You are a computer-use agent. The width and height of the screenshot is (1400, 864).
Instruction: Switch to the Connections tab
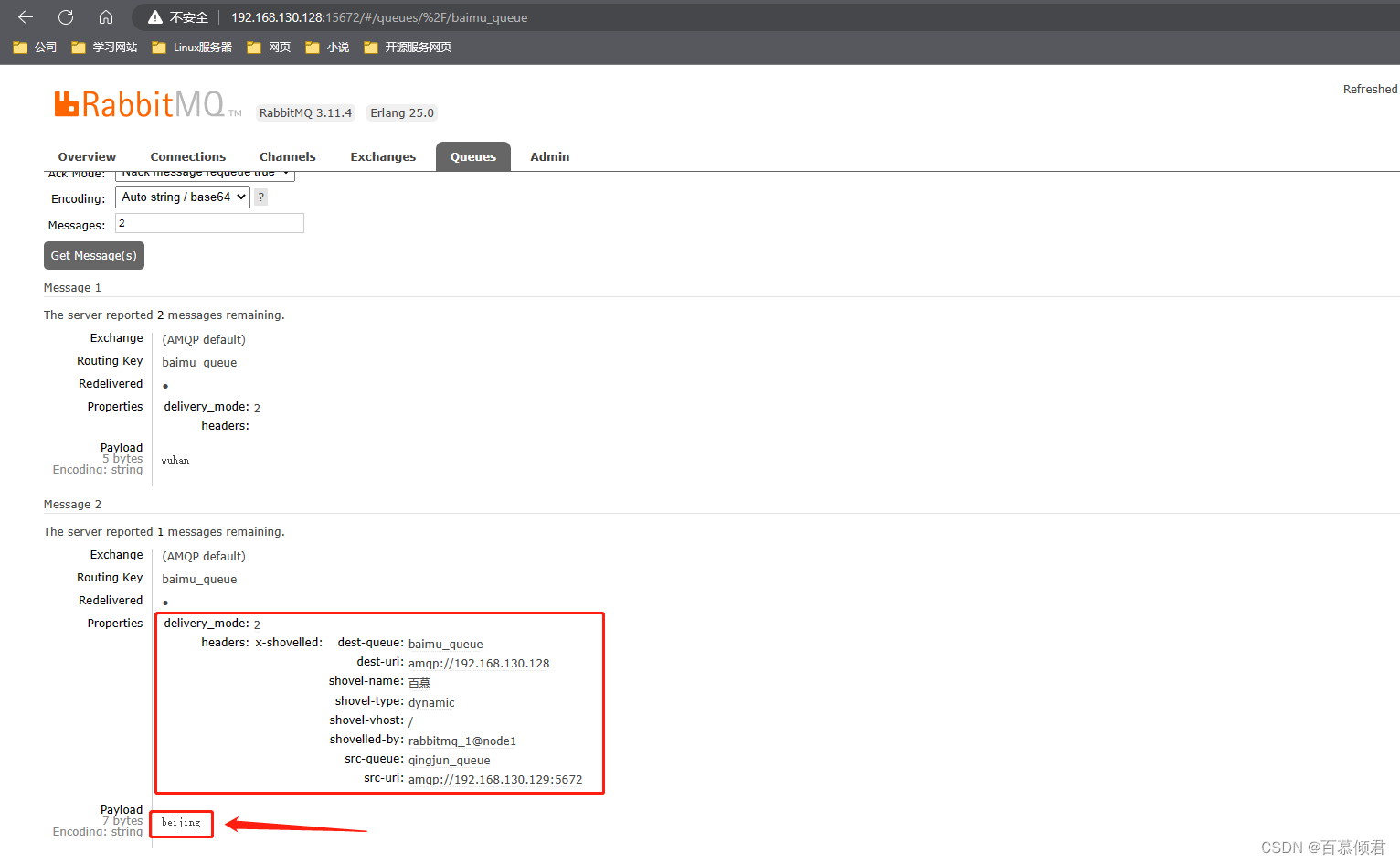coord(188,157)
